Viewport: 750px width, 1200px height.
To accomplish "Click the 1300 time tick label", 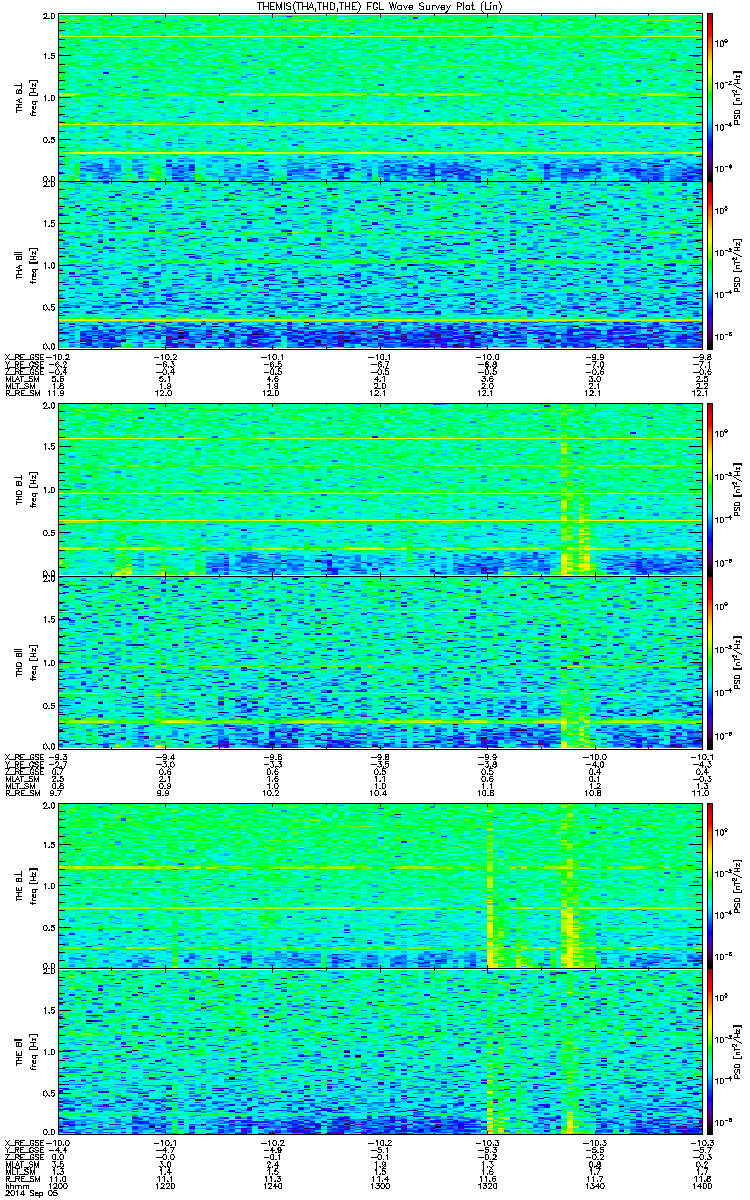I will click(x=379, y=1185).
